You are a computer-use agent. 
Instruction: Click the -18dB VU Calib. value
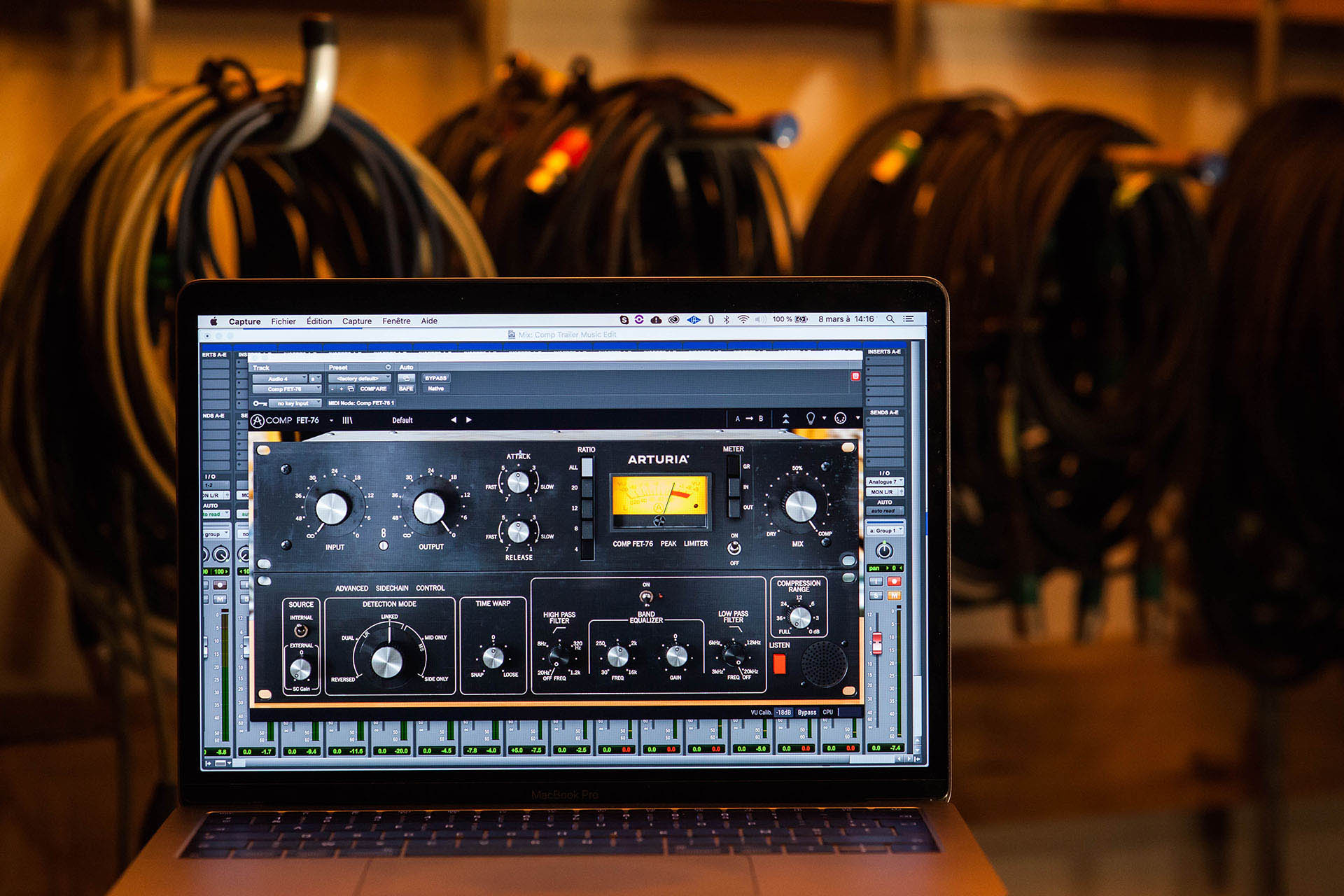coord(783,713)
